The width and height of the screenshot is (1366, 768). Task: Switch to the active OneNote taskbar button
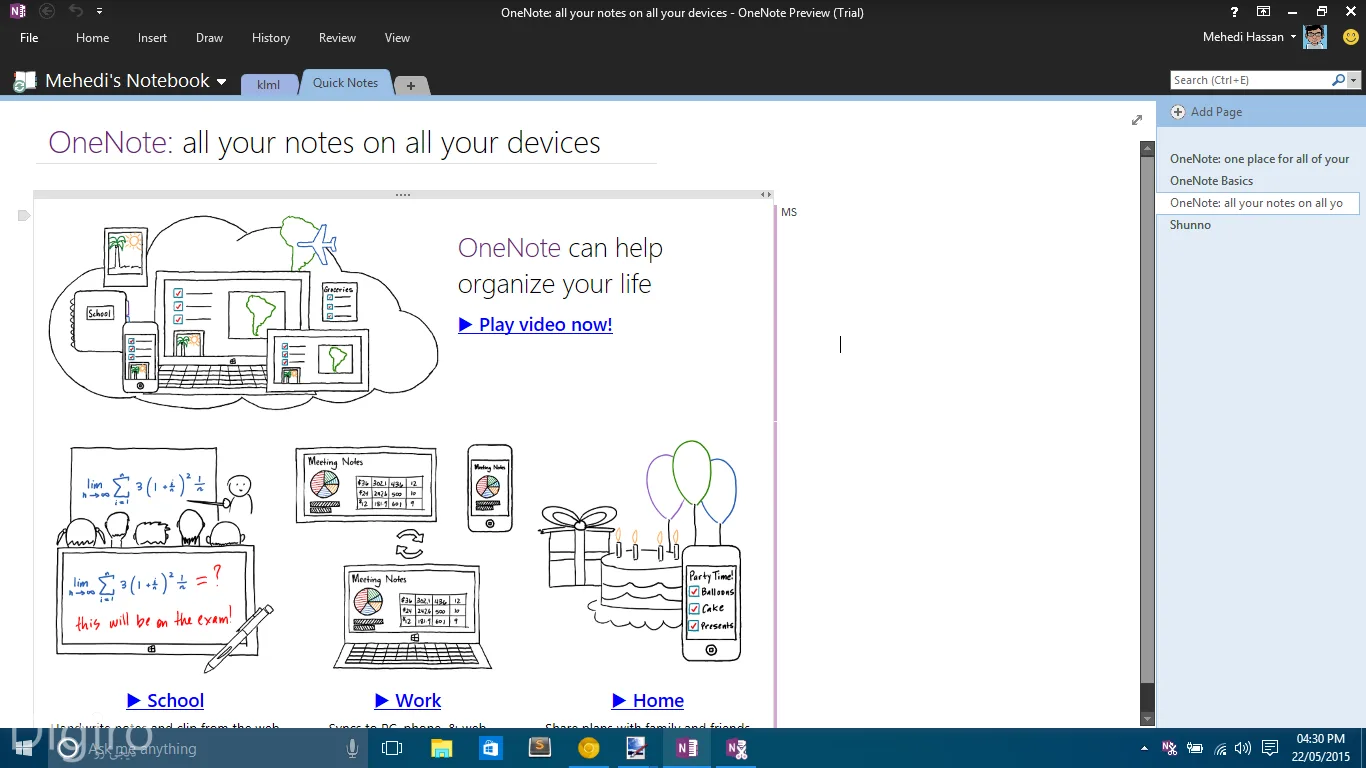(x=686, y=748)
